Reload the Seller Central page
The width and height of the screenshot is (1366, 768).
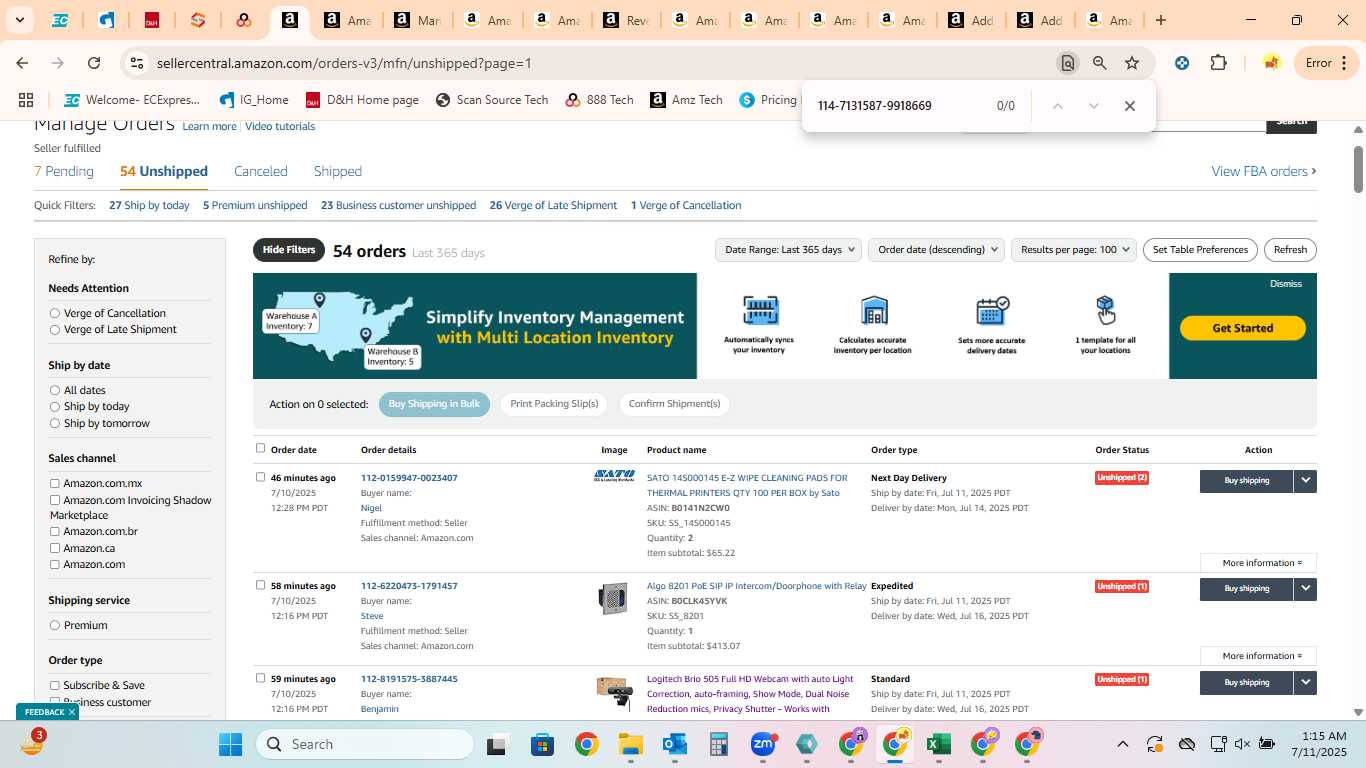click(x=94, y=63)
